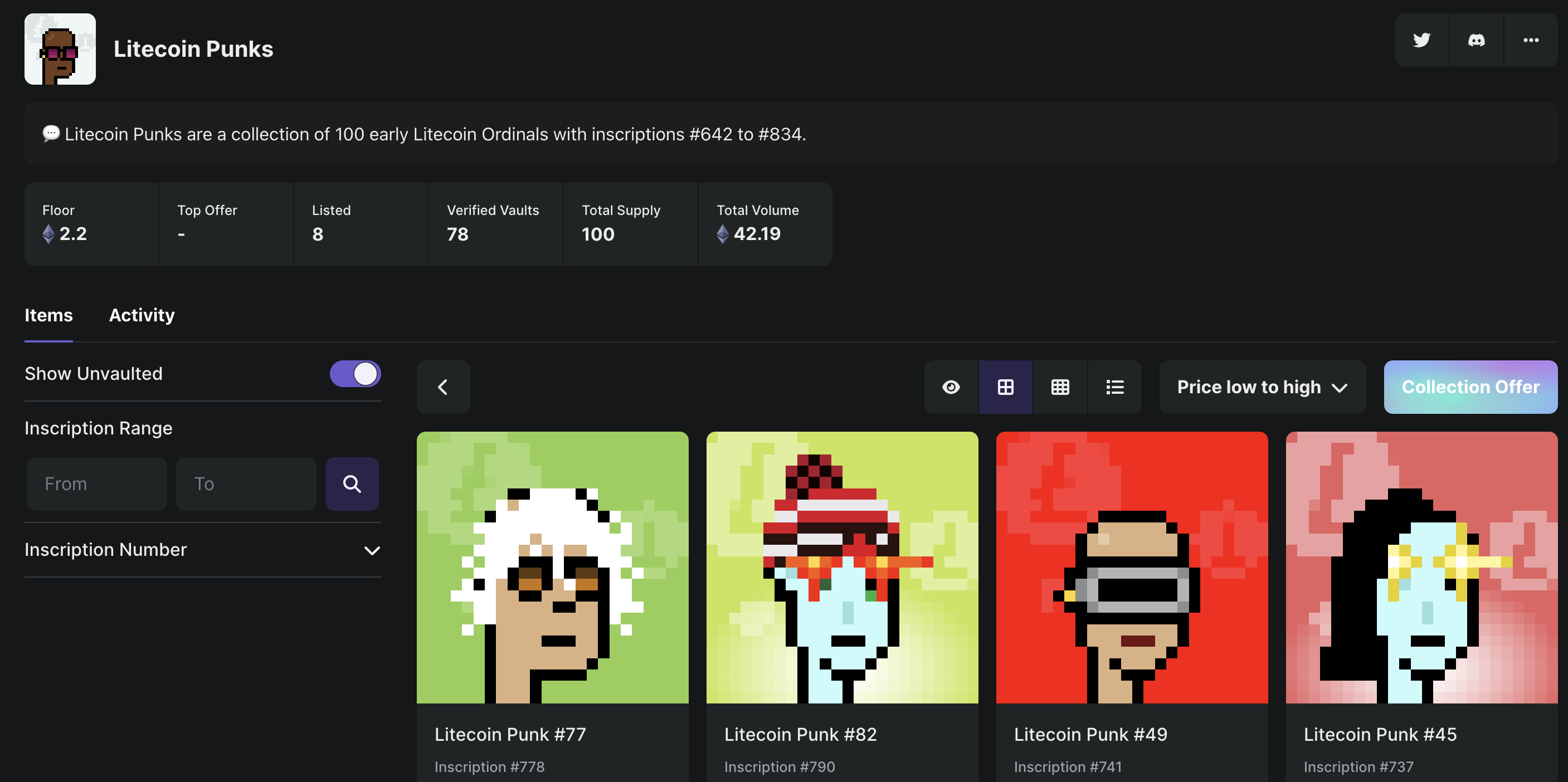The width and height of the screenshot is (1568, 782).
Task: Switch to list view
Action: click(1114, 387)
